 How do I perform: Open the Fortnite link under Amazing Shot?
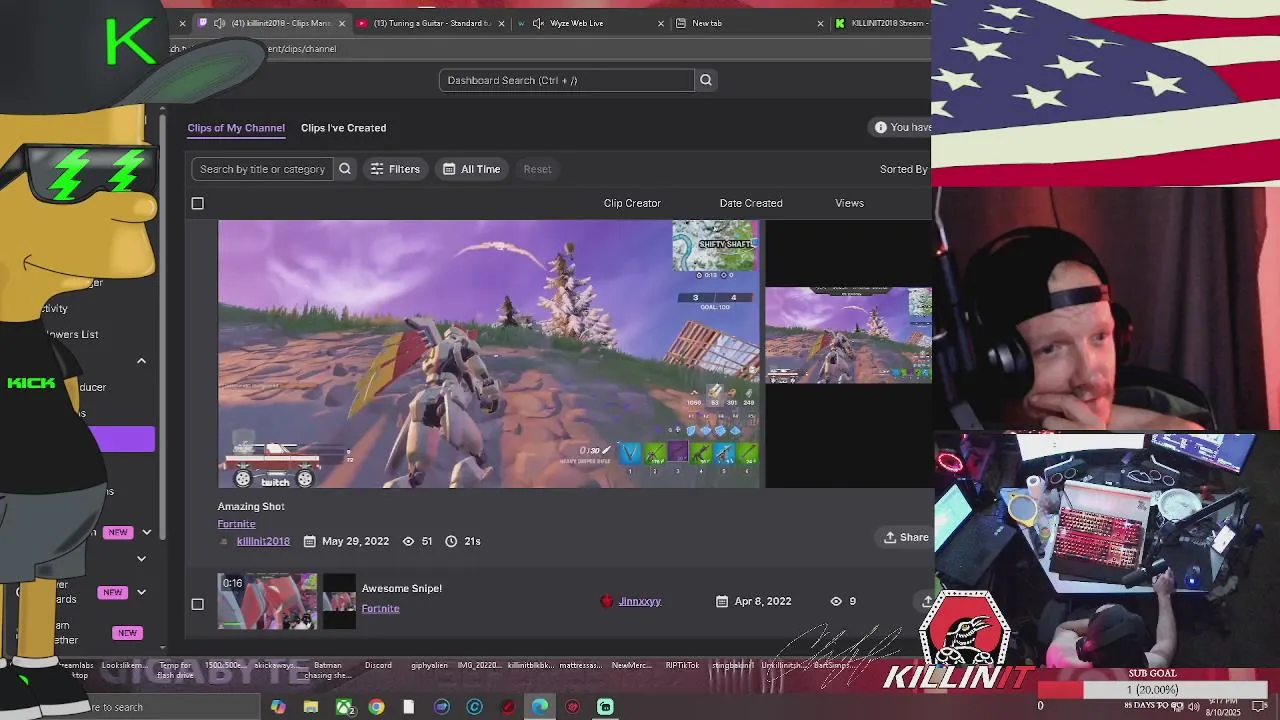pos(236,524)
